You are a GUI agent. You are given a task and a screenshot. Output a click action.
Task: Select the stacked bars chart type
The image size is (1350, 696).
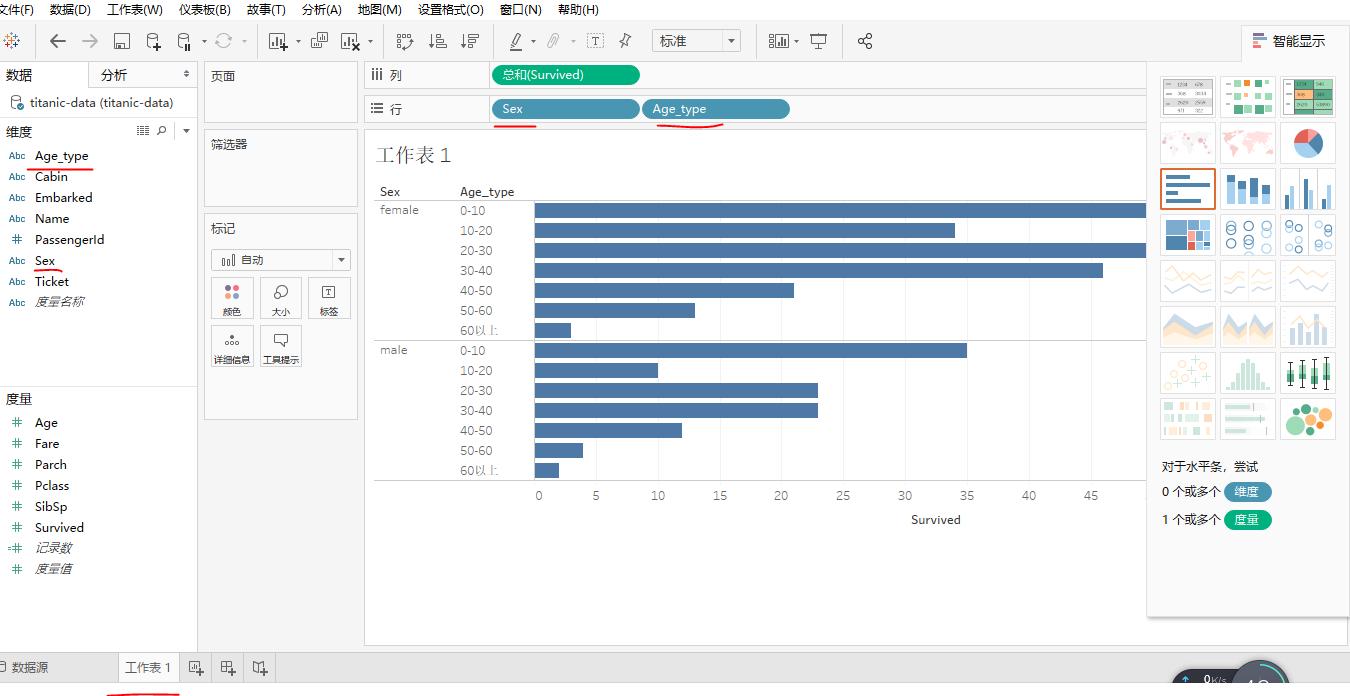coord(1248,189)
